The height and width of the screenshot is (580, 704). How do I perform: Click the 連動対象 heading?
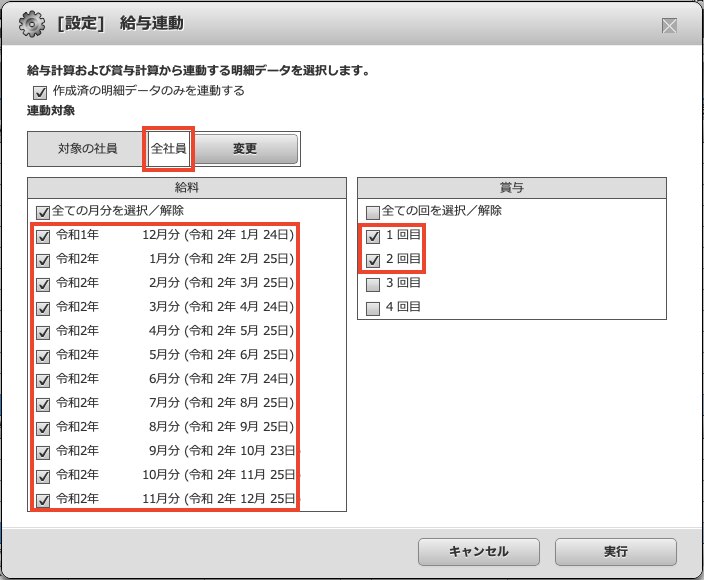tap(51, 110)
